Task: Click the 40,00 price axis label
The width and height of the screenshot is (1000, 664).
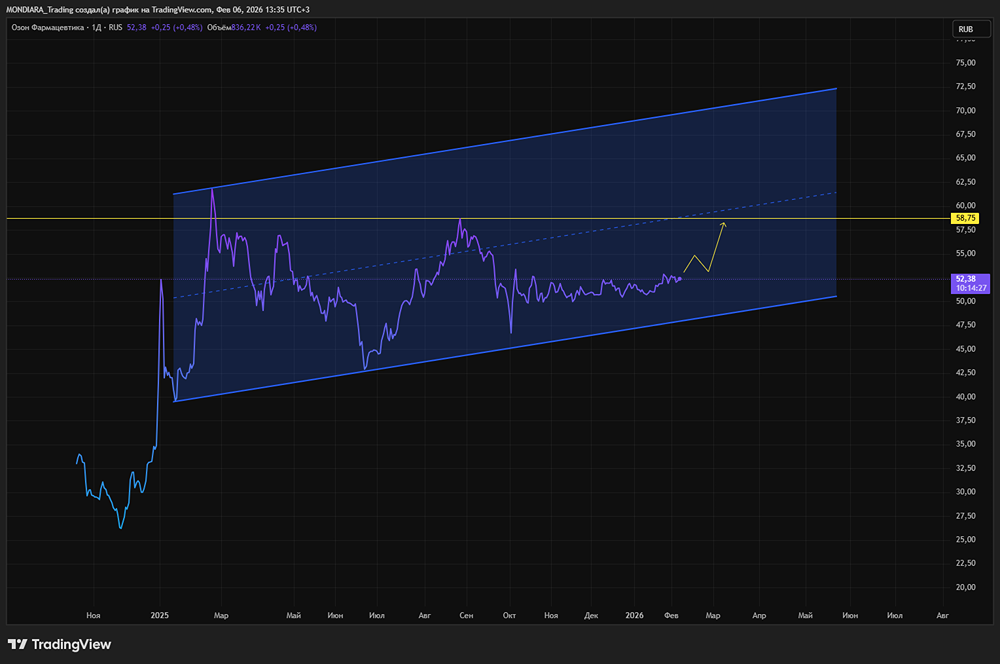Action: tap(966, 396)
